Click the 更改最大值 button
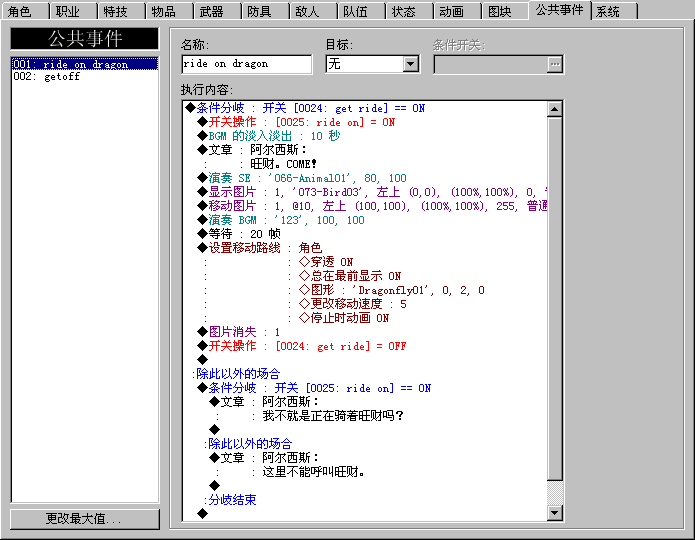The image size is (695, 540). point(84,519)
